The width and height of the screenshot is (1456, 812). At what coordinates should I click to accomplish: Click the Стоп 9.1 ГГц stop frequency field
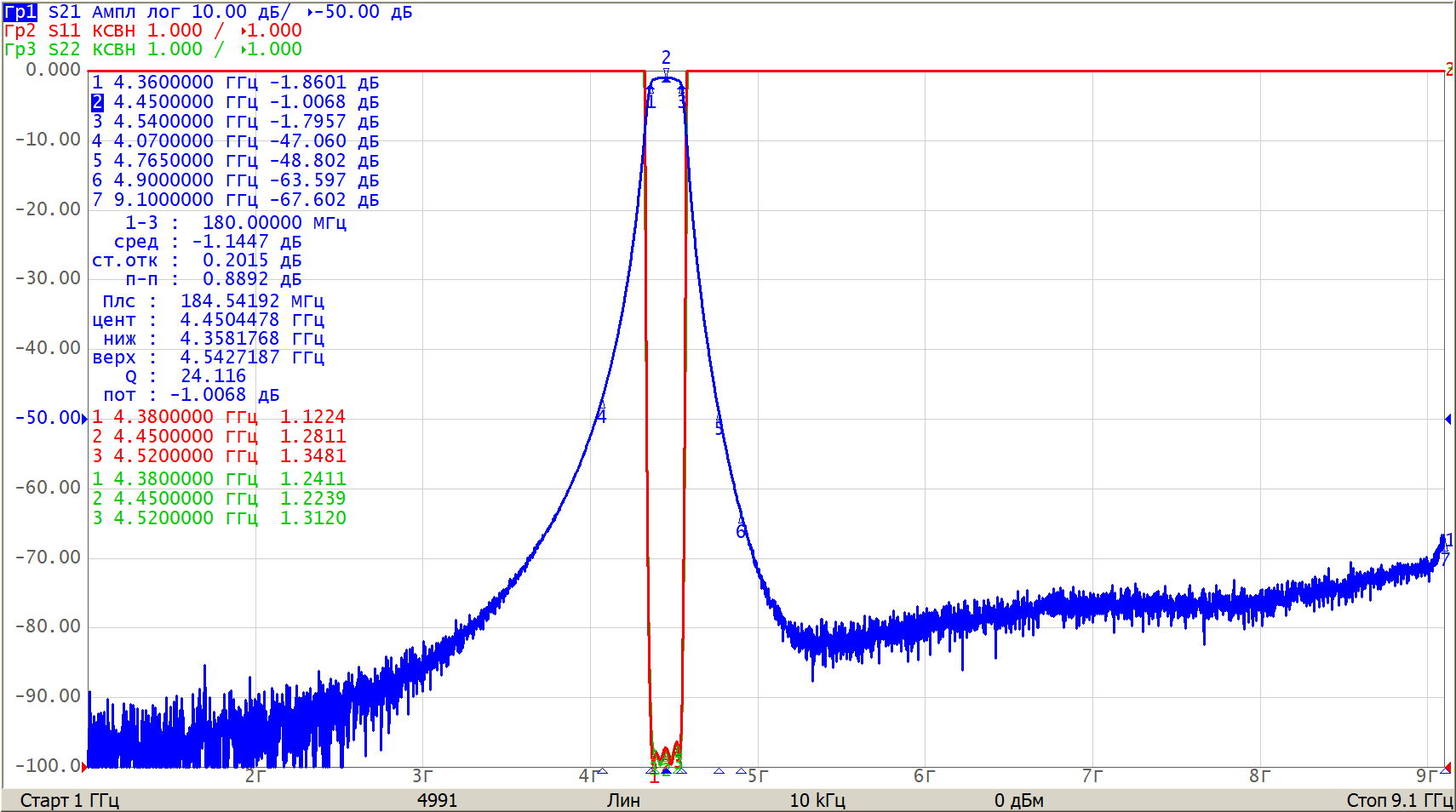point(1399,800)
